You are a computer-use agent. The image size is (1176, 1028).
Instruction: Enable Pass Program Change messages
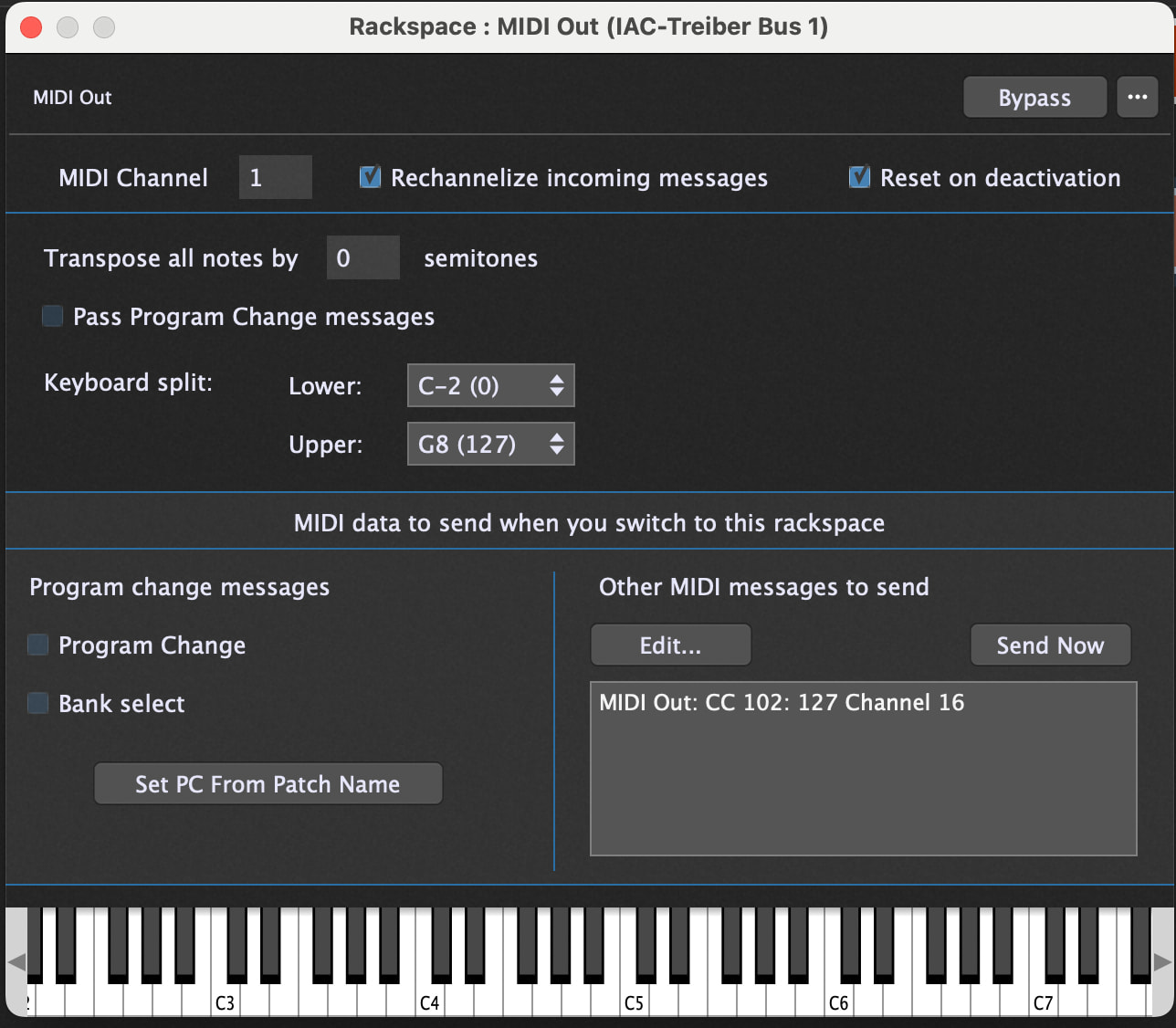tap(53, 316)
